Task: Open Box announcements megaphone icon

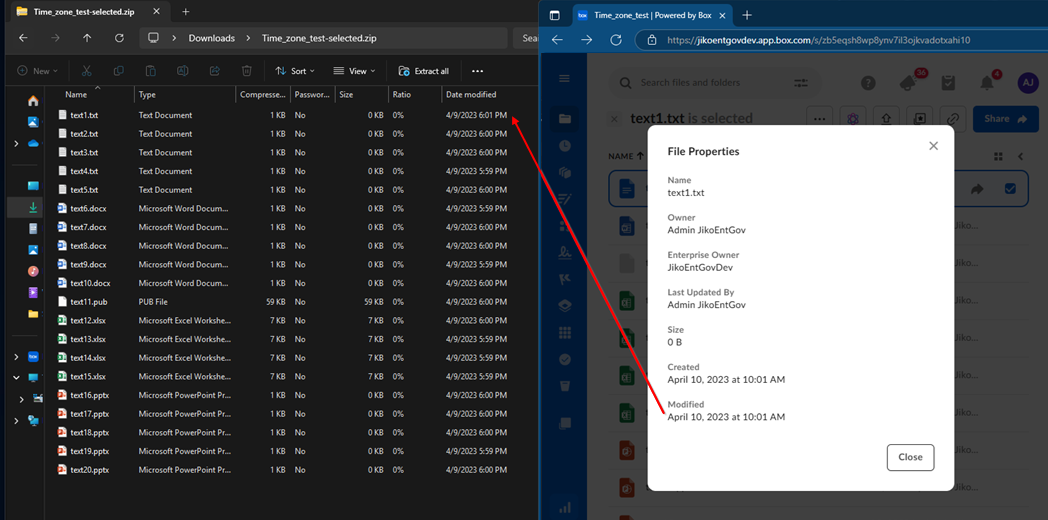Action: pyautogui.click(x=908, y=83)
